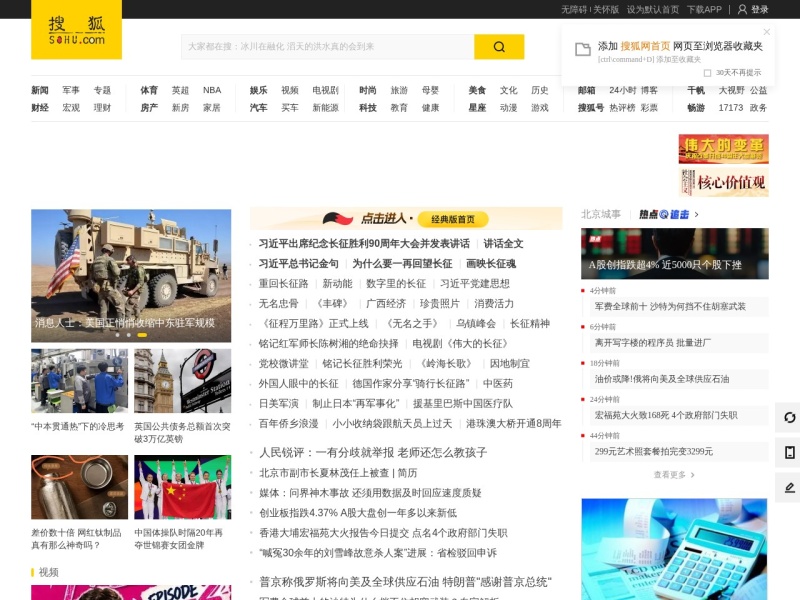Open the 汽车 navigation item
This screenshot has height=600, width=800.
[x=258, y=108]
